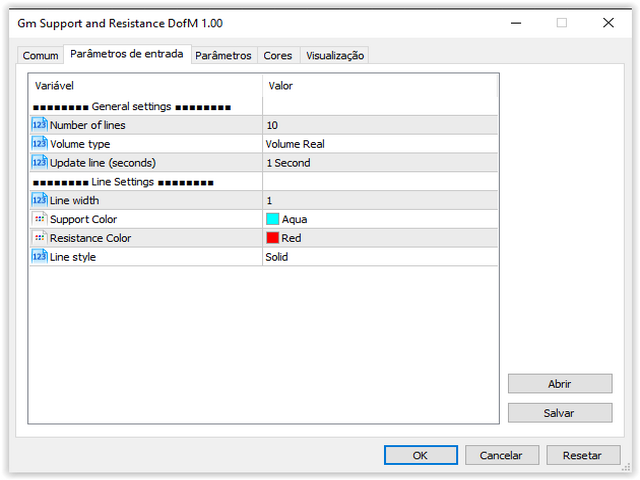Click the Salvar button
This screenshot has height=480, width=640.
(x=560, y=413)
